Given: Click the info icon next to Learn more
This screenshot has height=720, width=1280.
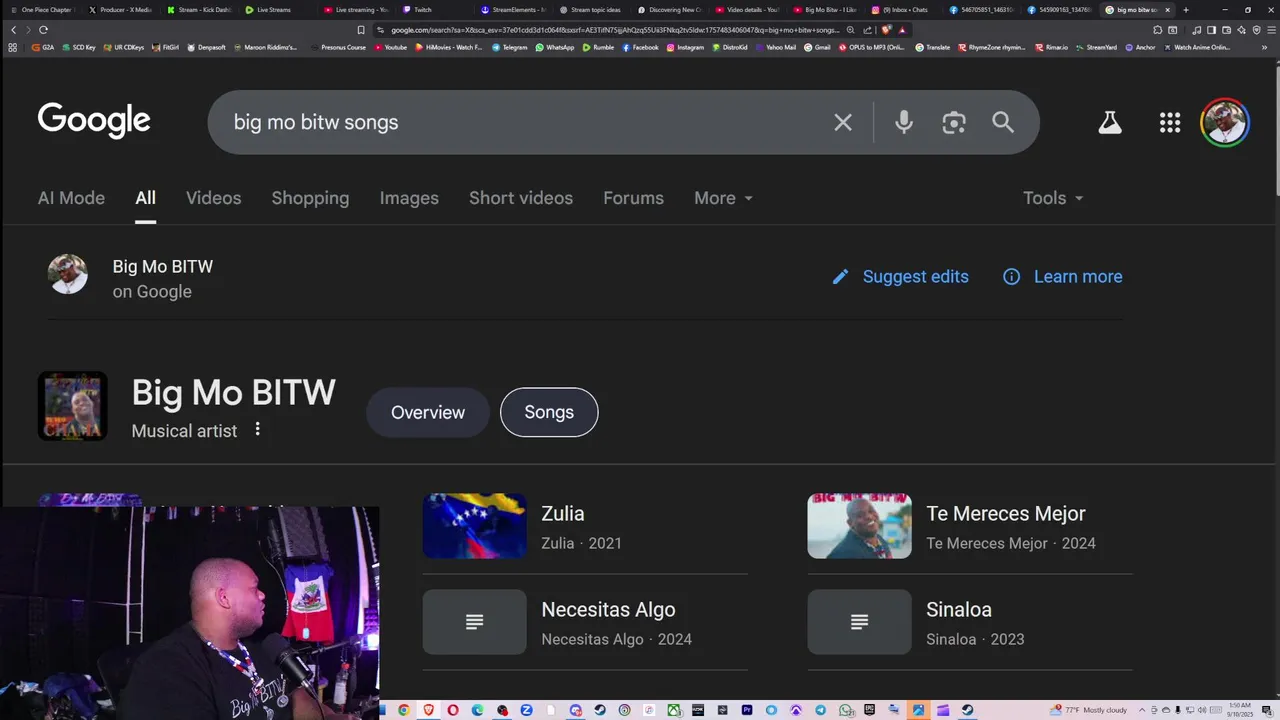Looking at the screenshot, I should 1012,277.
